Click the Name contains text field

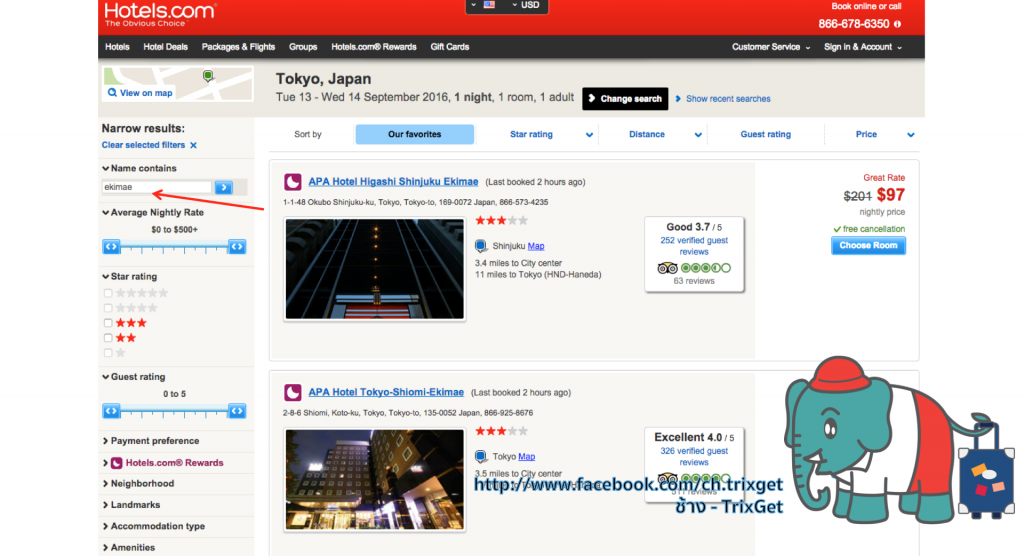pos(157,187)
